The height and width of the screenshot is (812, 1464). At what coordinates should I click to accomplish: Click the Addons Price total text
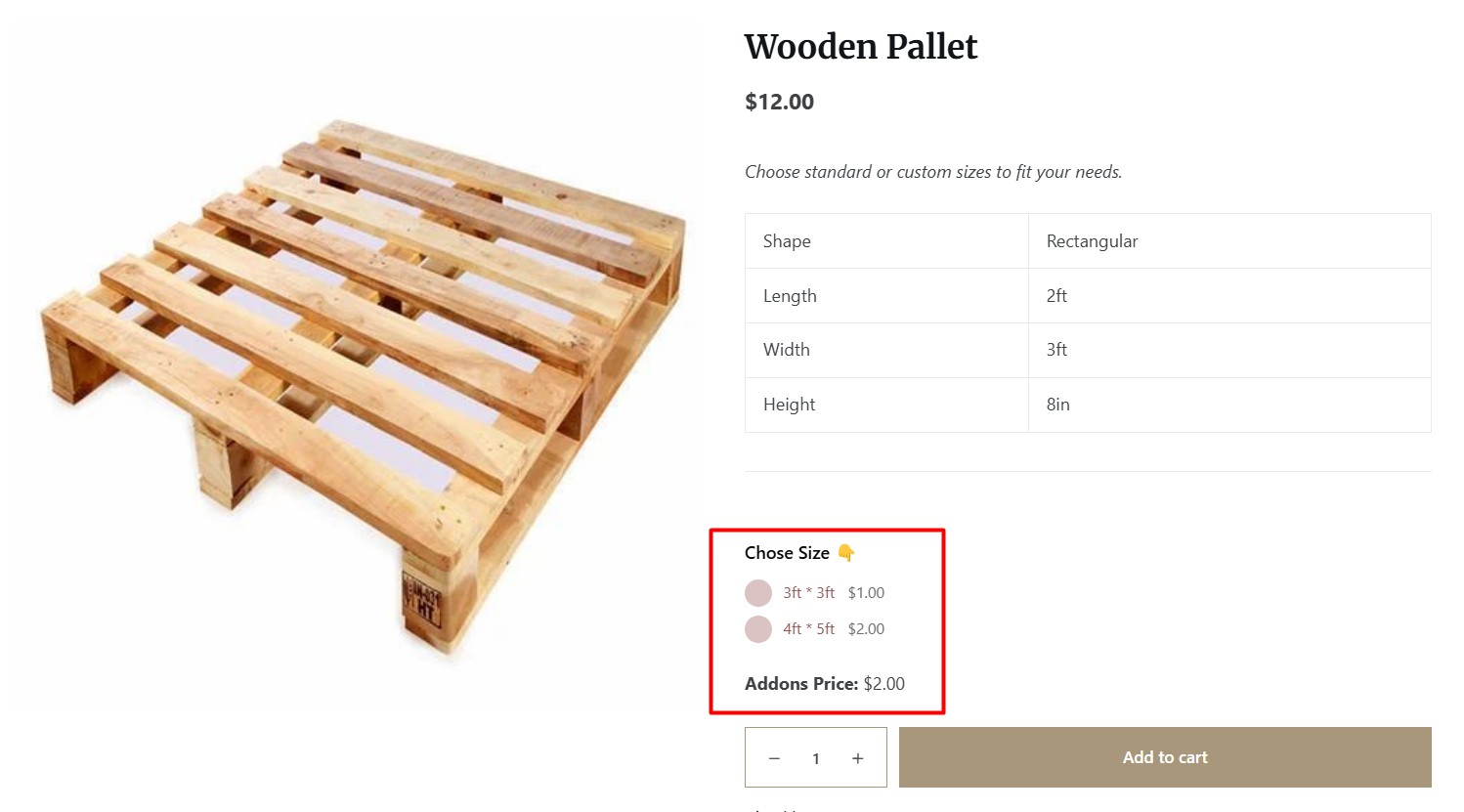tap(824, 684)
